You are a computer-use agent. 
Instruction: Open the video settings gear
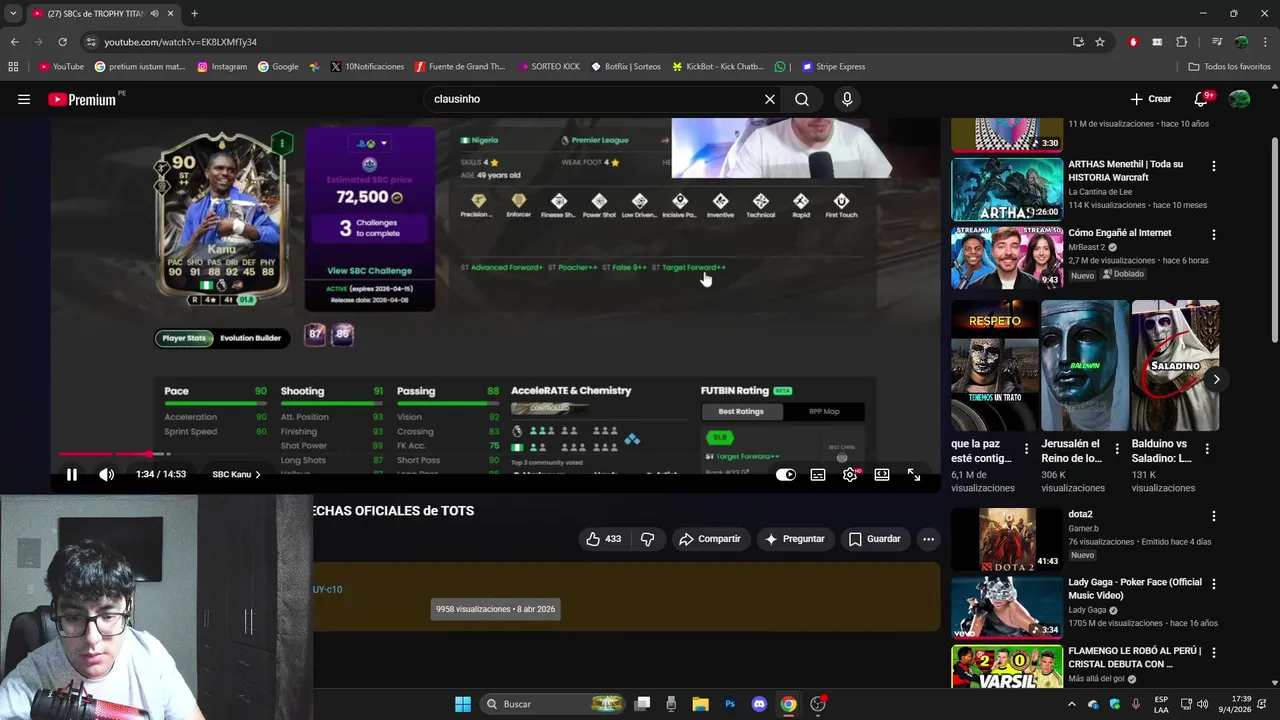(850, 475)
